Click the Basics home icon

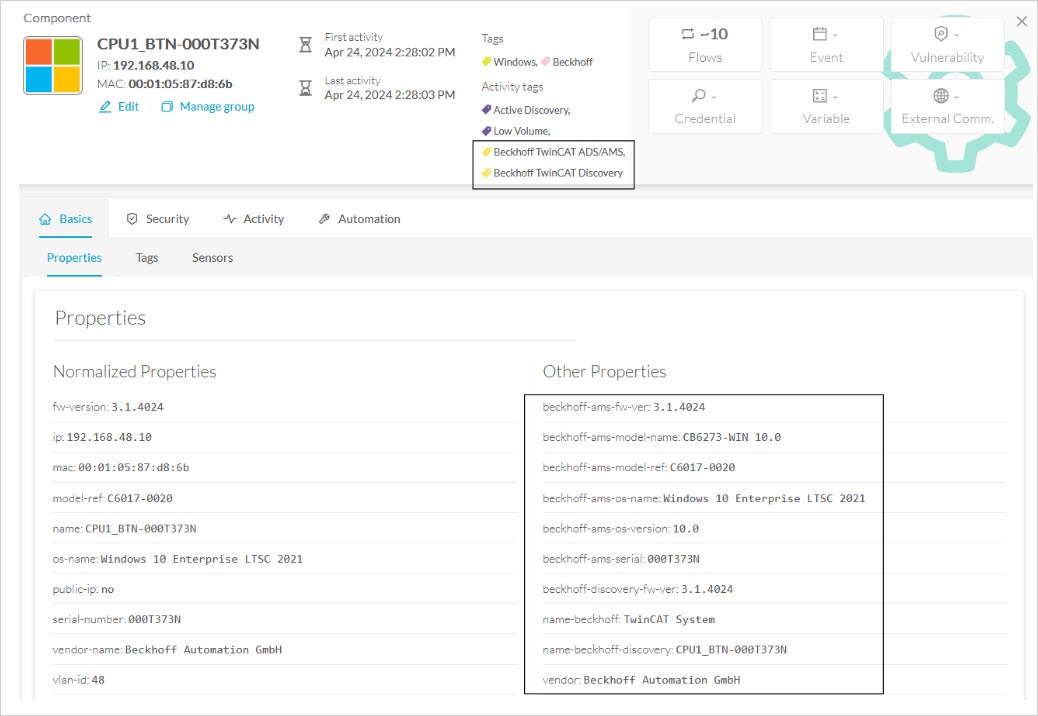45,219
